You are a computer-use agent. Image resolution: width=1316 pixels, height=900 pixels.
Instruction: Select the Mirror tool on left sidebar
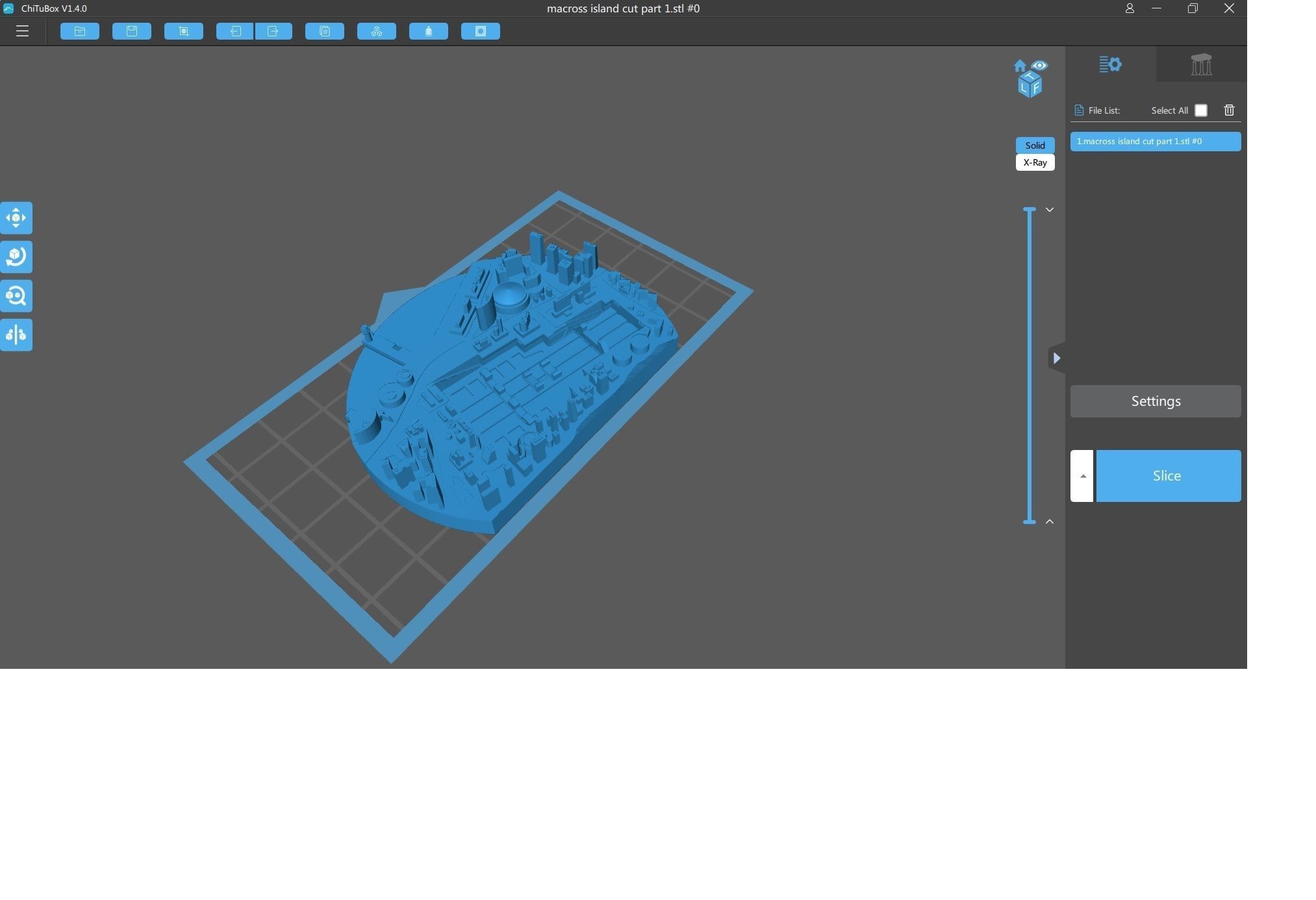pyautogui.click(x=16, y=335)
